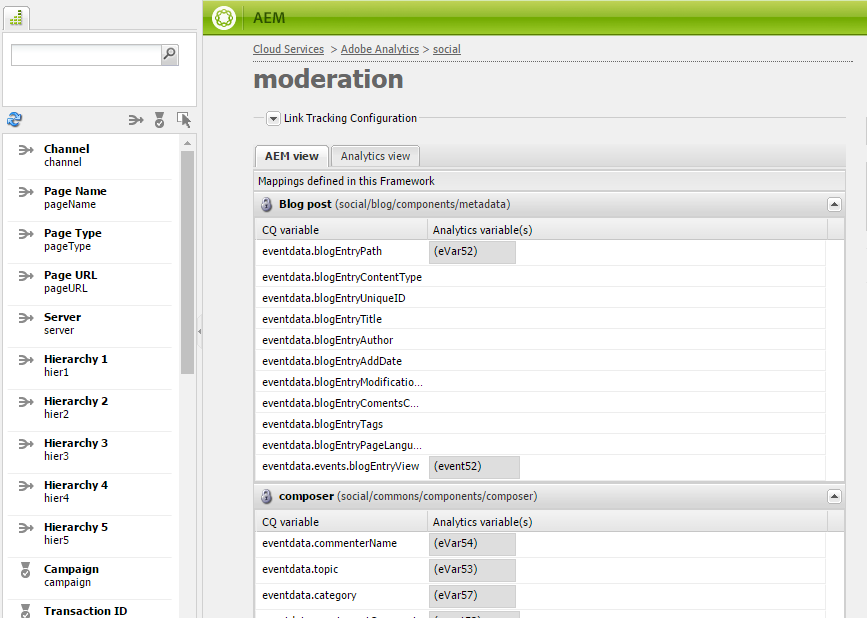Select the Page Type variable label
Viewport: 867px width, 618px height.
[x=72, y=233]
